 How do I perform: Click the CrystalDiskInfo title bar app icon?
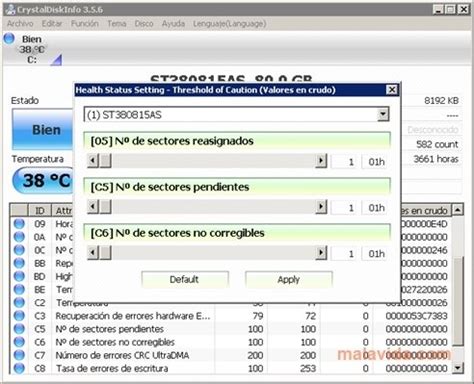pyautogui.click(x=10, y=9)
